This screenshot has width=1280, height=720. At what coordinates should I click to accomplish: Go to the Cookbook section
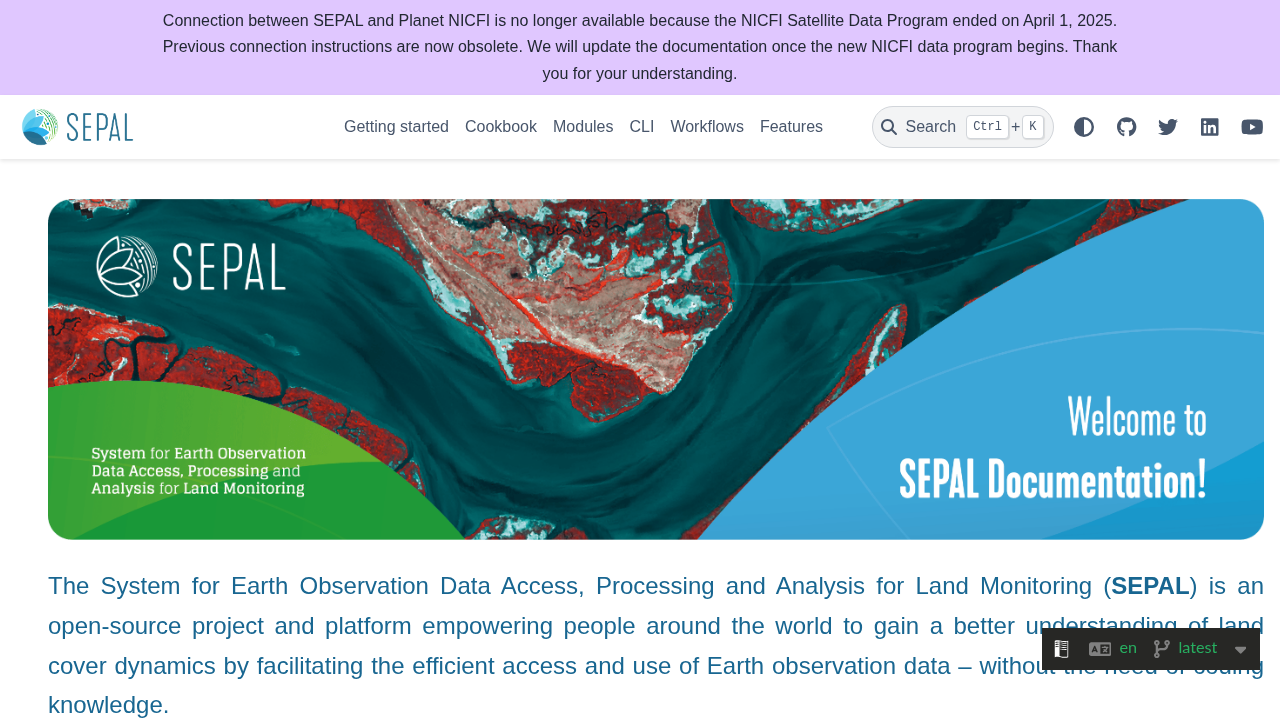click(x=501, y=127)
